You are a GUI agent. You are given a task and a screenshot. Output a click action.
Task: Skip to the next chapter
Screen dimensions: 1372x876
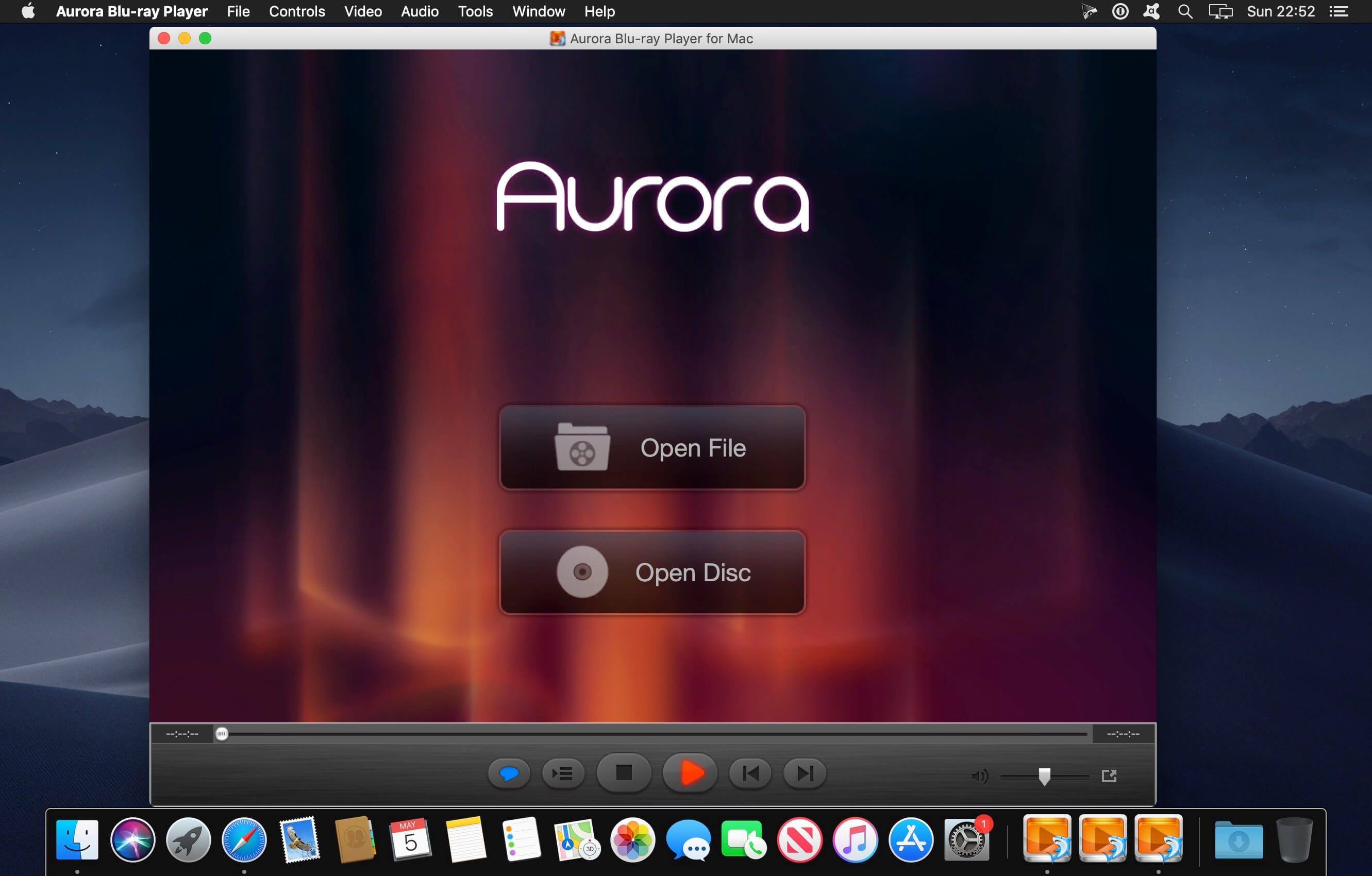pos(805,773)
